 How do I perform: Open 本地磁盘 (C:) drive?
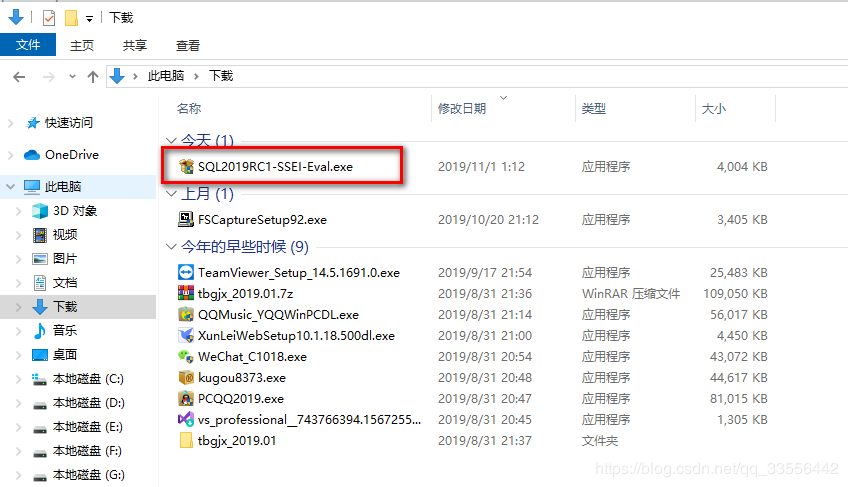coord(88,379)
